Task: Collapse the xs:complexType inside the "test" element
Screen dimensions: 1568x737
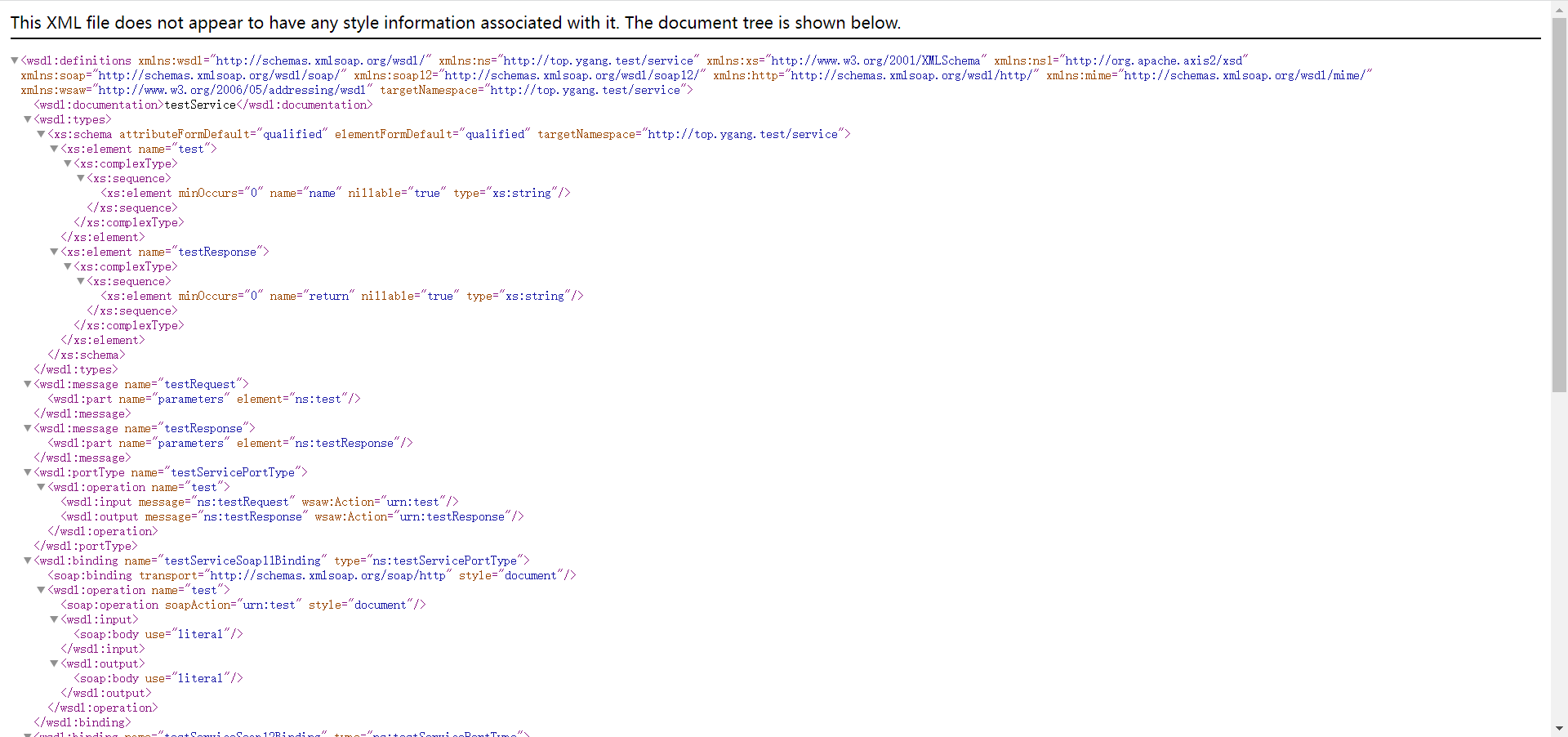Action: point(68,163)
